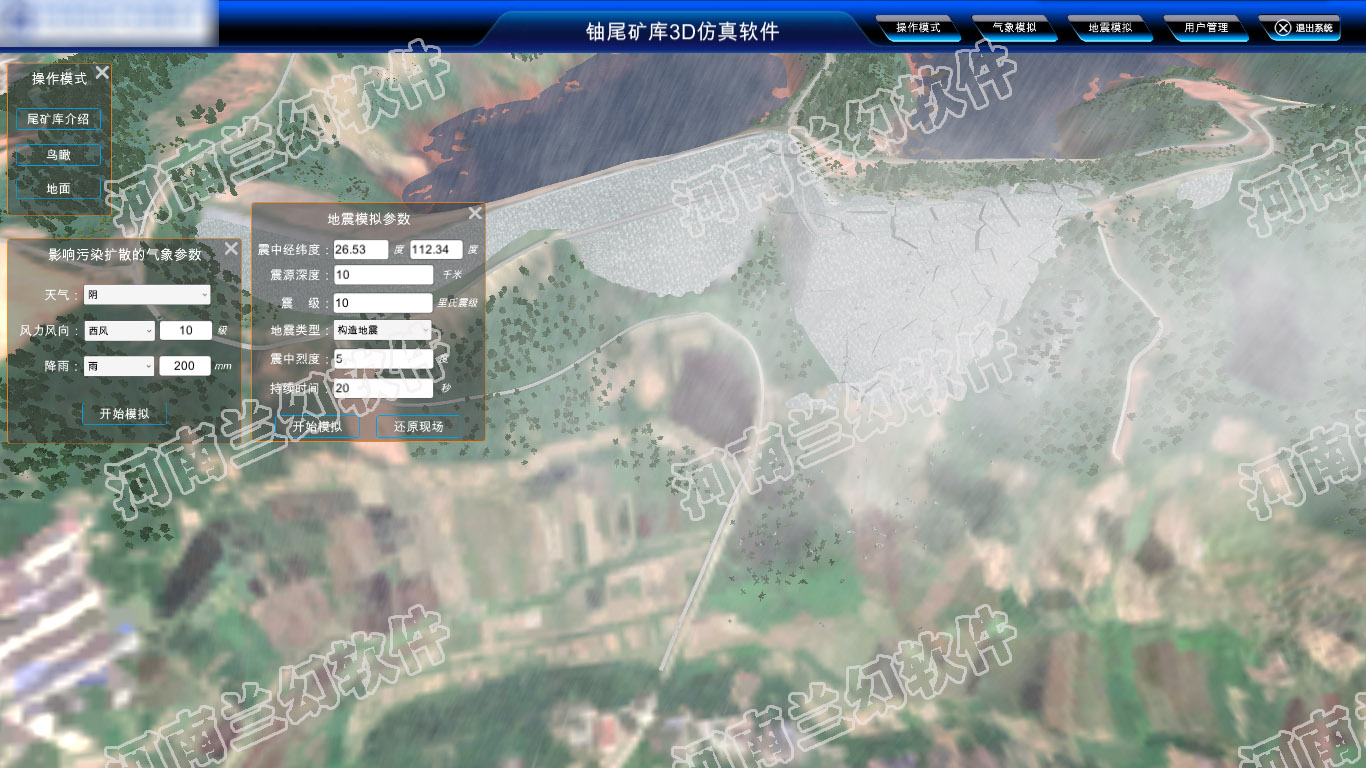The image size is (1366, 768).
Task: Click the 退出系统 exit button
Action: point(1305,28)
